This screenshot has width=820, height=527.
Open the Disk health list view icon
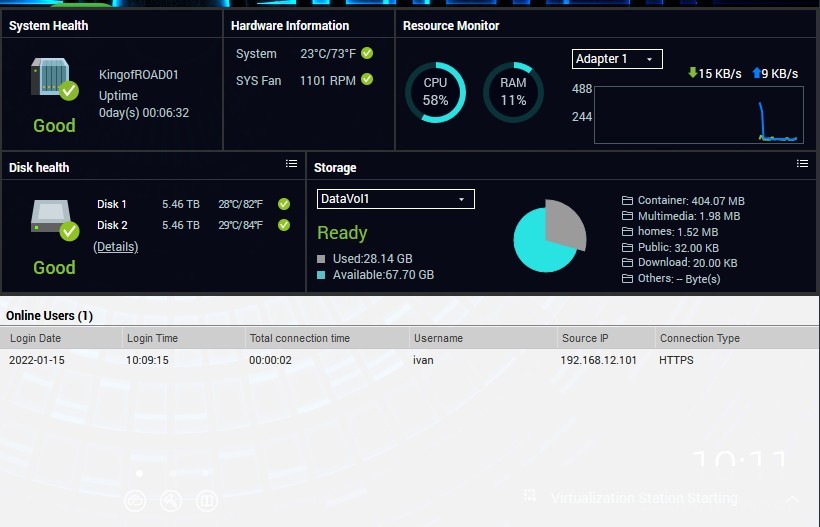pyautogui.click(x=291, y=164)
